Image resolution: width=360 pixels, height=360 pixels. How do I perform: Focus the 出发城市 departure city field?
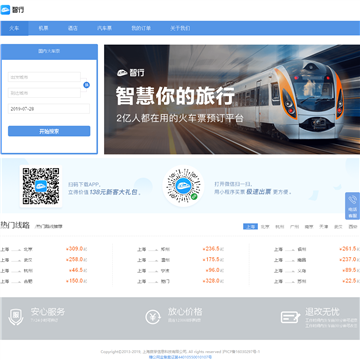pos(44,77)
